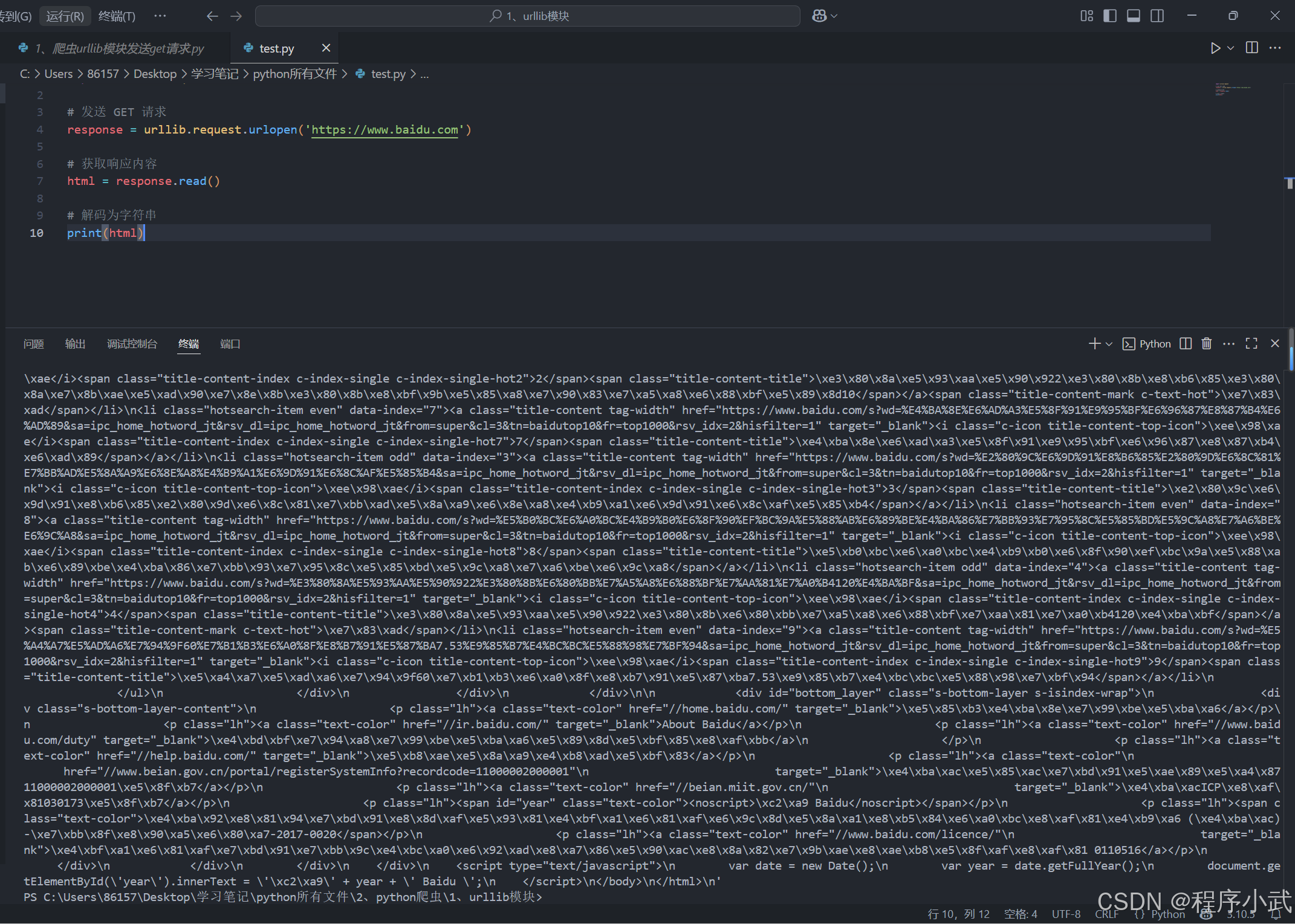Viewport: 1295px width, 924px height.
Task: Click the Desktop breadcrumb
Action: pos(155,74)
